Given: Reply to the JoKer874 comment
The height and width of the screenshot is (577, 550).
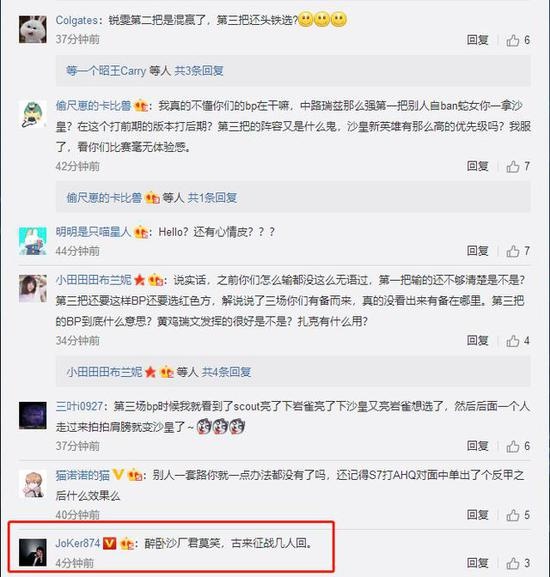Looking at the screenshot, I should (x=477, y=563).
